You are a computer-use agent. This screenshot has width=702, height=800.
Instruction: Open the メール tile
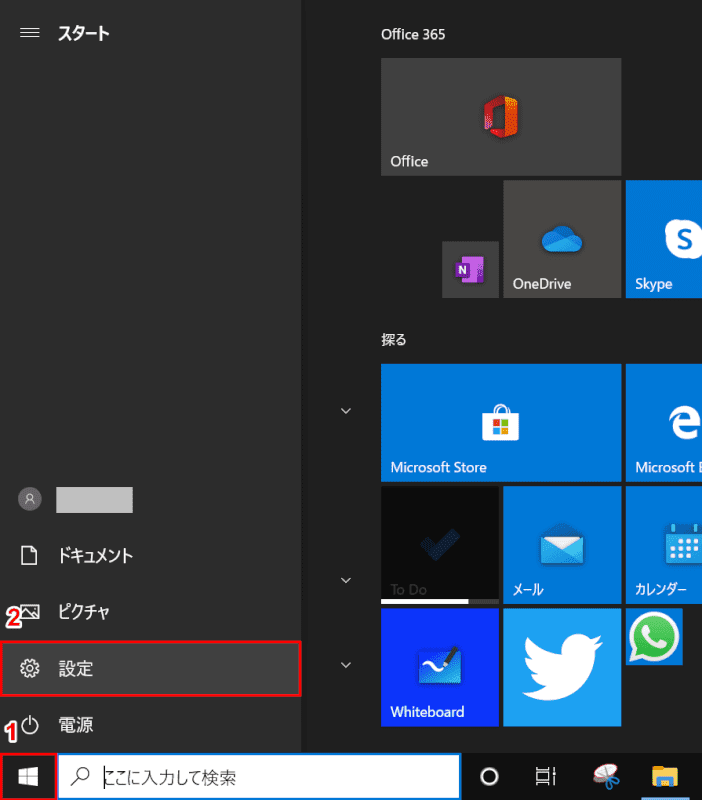[562, 545]
